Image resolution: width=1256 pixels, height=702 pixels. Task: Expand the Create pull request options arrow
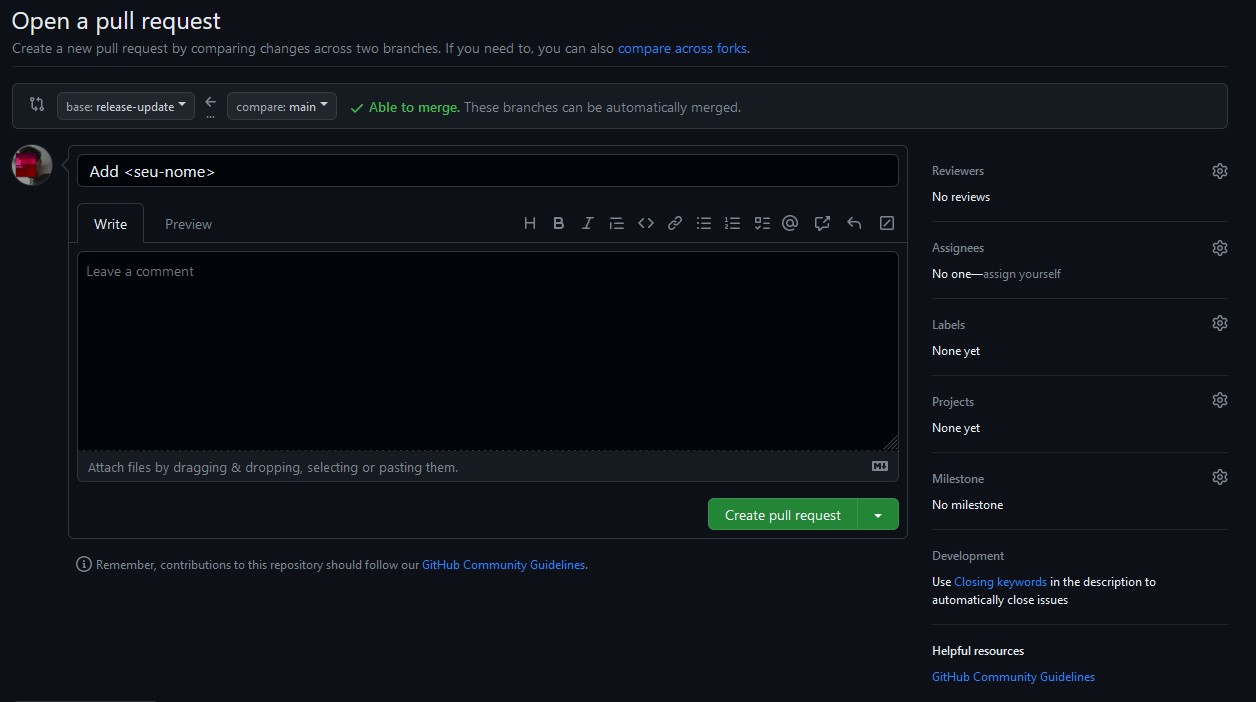point(878,515)
